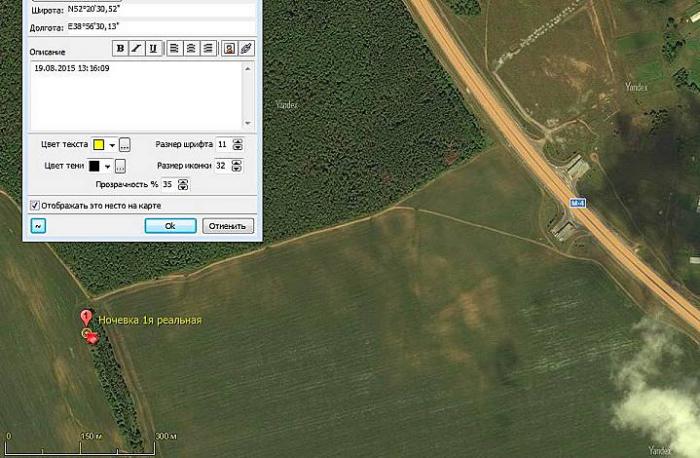Apply italic formatting to description
700x458 pixels.
137,48
